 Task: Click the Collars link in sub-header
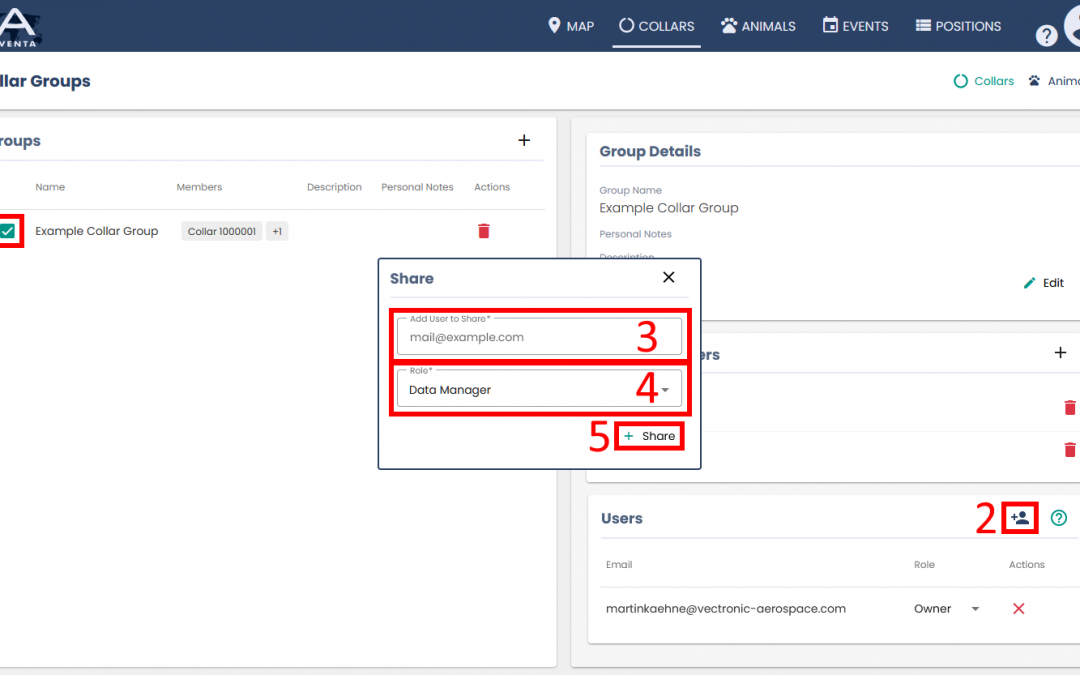tap(984, 81)
